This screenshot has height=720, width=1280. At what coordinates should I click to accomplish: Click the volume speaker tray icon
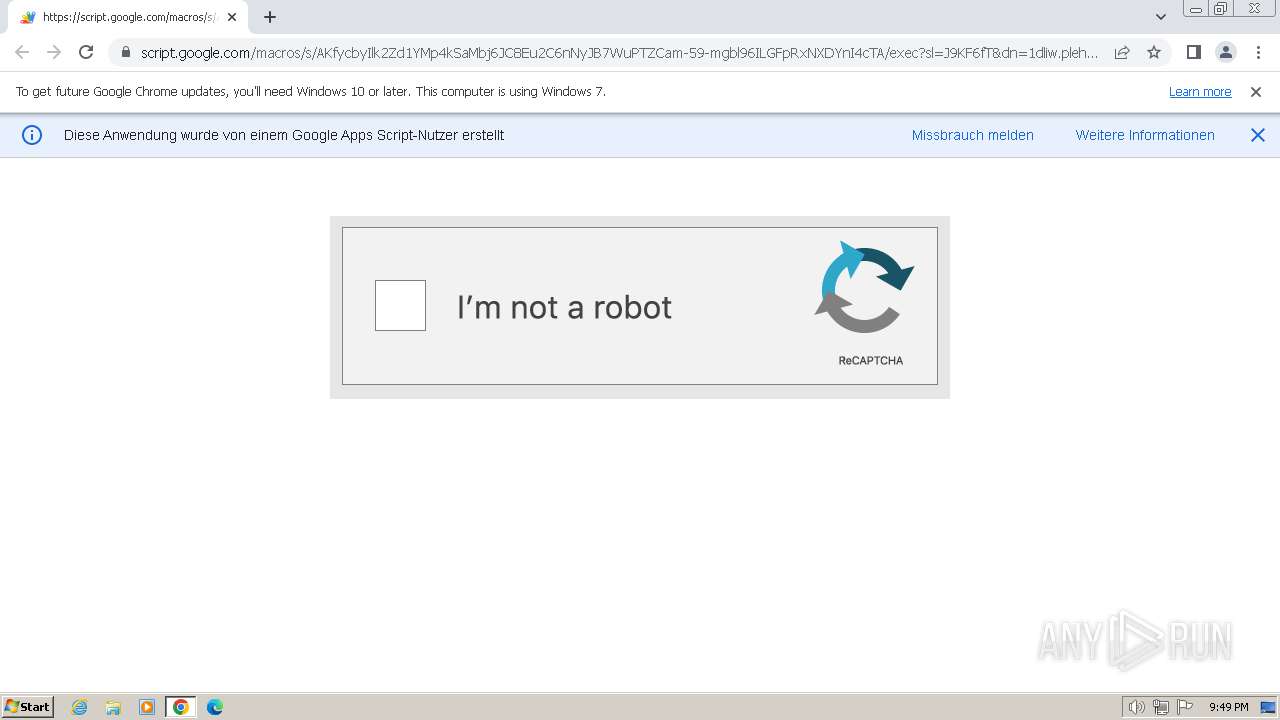point(1137,707)
